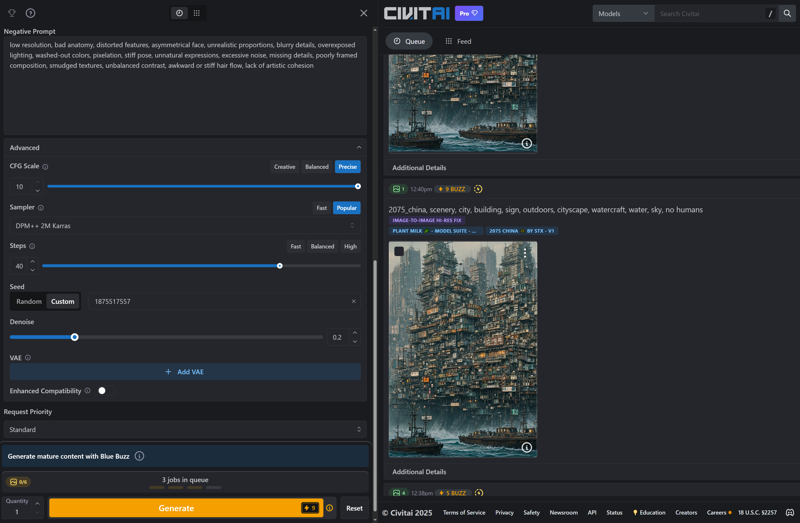Image resolution: width=800 pixels, height=523 pixels.
Task: Open the Sampler dropdown DPM++ 2M Karras
Action: [x=184, y=226]
